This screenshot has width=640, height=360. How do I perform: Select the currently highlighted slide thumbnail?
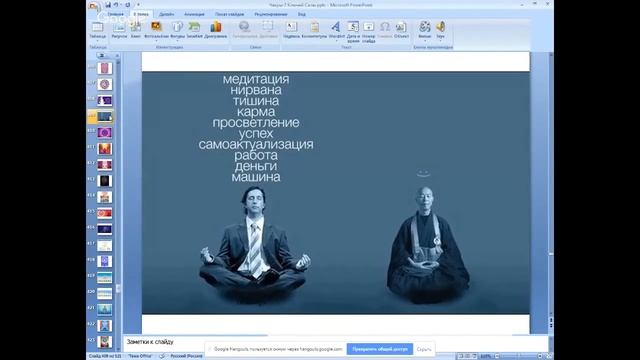[104, 117]
